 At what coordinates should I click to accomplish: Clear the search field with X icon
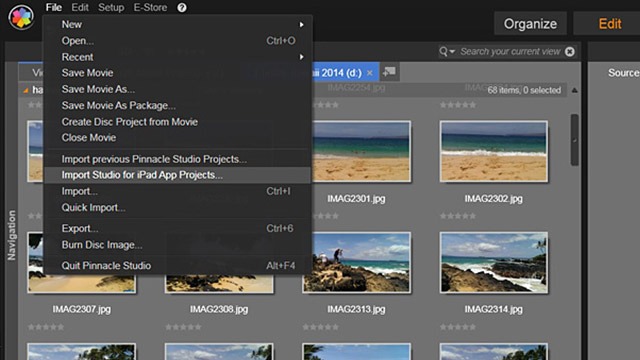tap(570, 52)
